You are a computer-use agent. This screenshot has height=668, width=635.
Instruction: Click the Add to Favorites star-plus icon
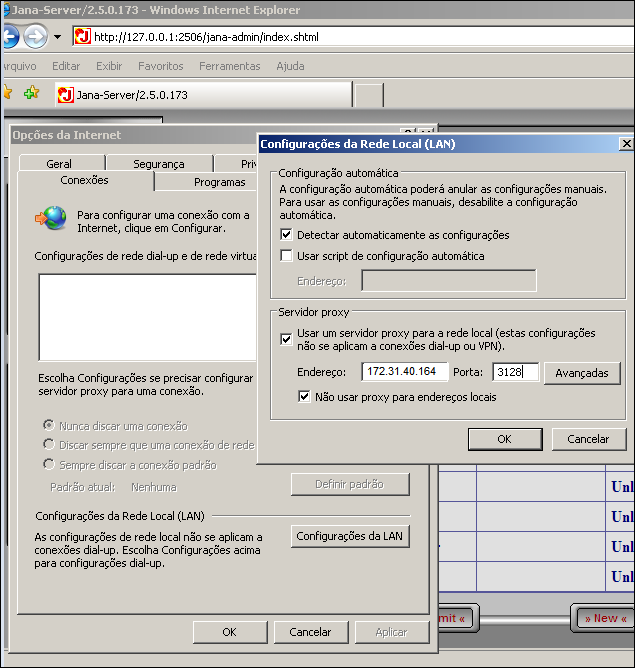point(32,92)
